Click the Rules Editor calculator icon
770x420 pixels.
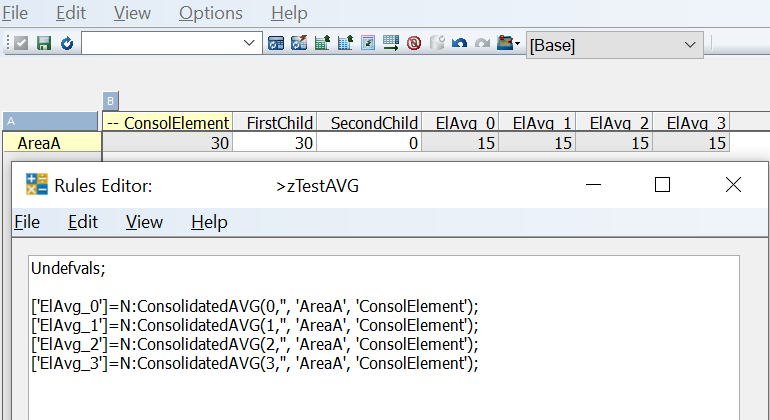point(37,185)
